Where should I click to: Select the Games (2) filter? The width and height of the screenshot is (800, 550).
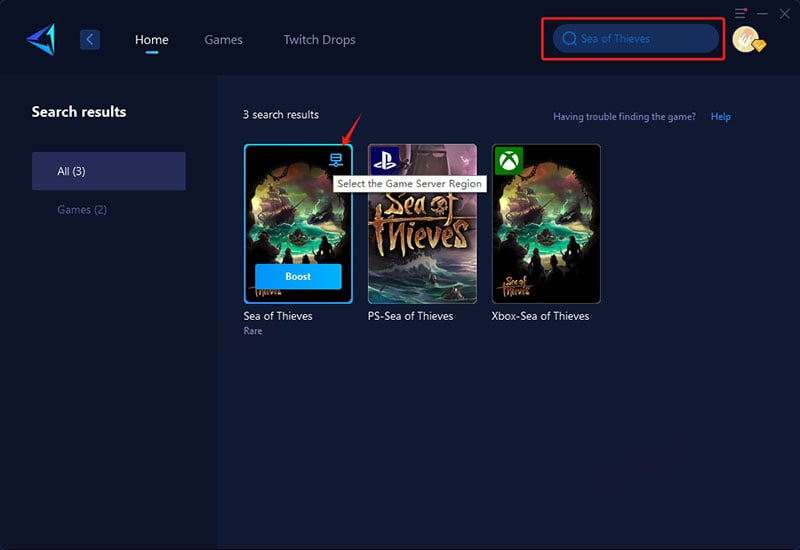point(82,210)
